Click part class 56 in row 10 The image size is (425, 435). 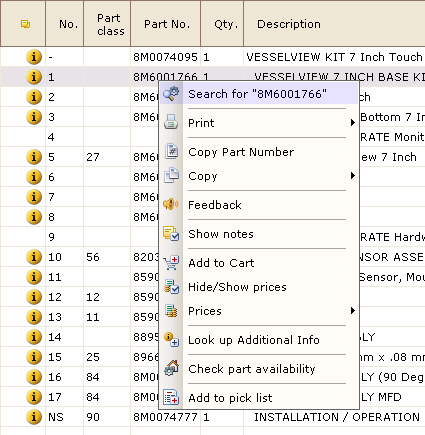93,257
